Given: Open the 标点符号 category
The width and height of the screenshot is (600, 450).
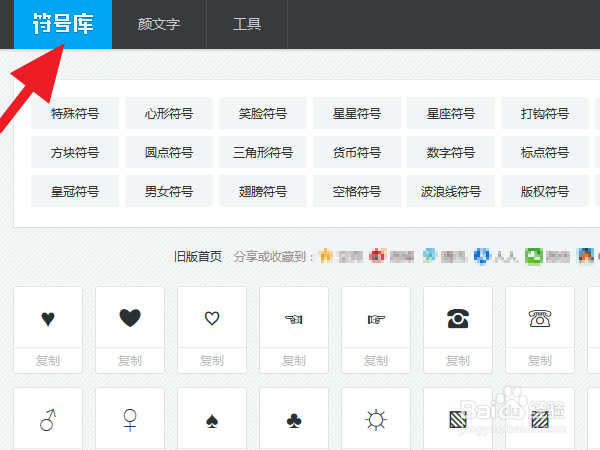Looking at the screenshot, I should coord(545,152).
